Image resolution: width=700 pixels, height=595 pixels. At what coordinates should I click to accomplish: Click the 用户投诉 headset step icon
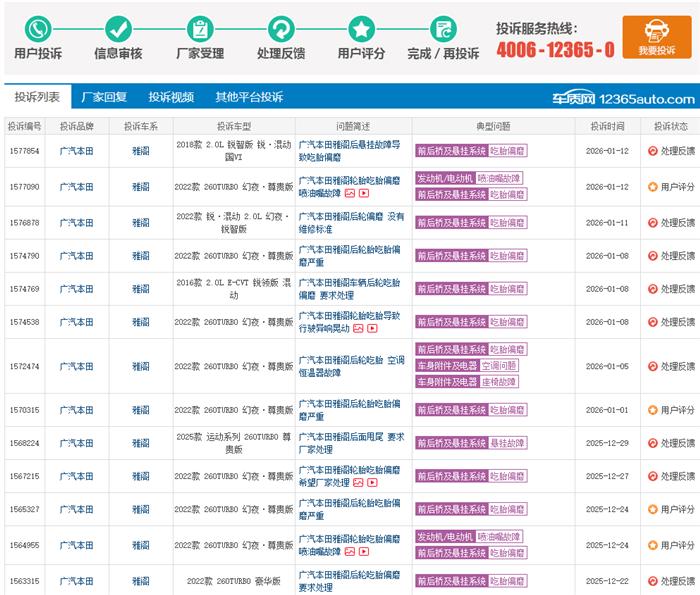pos(38,27)
